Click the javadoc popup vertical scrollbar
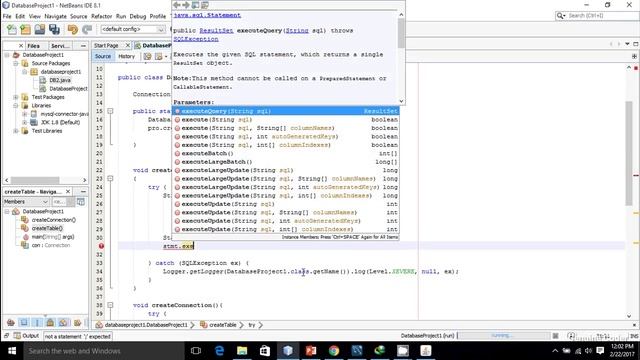The width and height of the screenshot is (640, 360). 401,57
